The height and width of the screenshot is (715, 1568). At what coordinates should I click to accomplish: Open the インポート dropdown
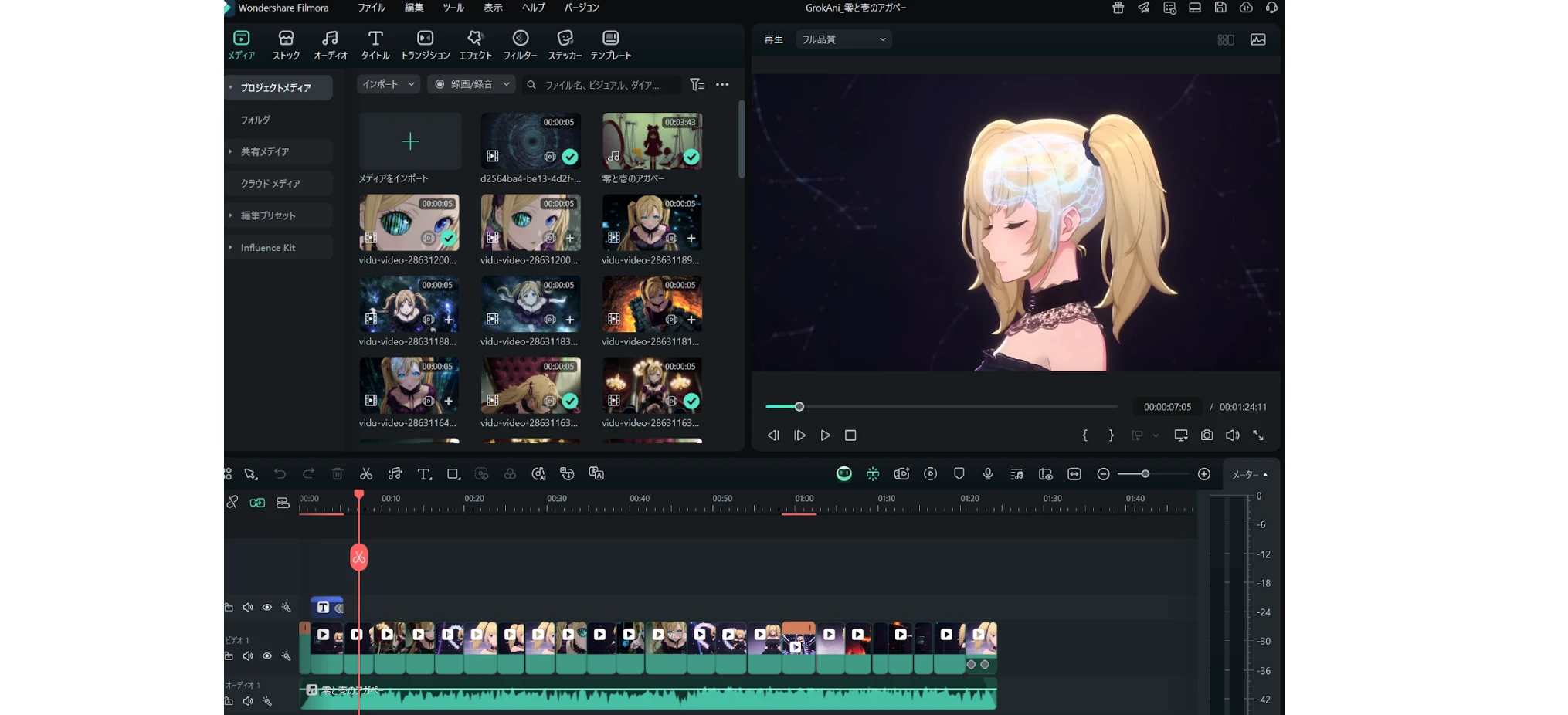pos(389,84)
